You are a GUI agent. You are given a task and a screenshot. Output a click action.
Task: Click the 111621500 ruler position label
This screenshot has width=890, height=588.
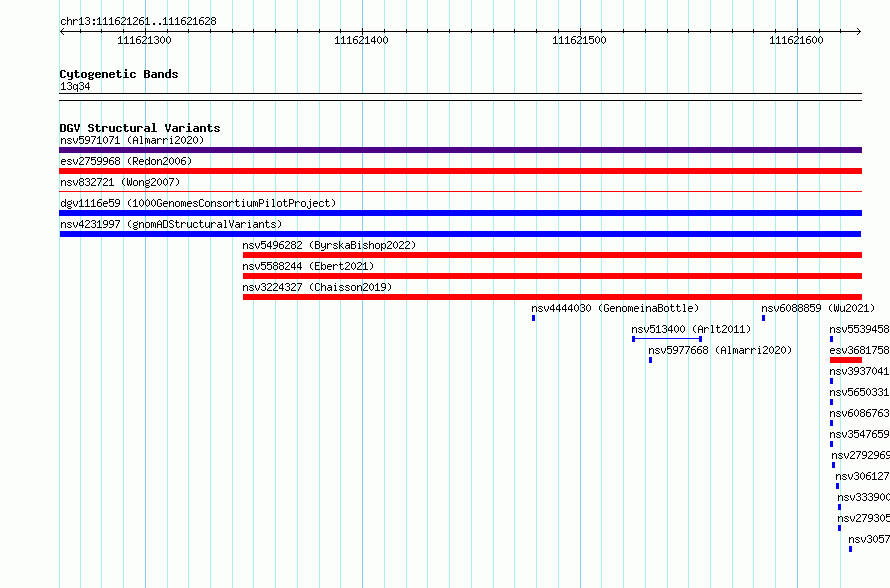tap(579, 40)
